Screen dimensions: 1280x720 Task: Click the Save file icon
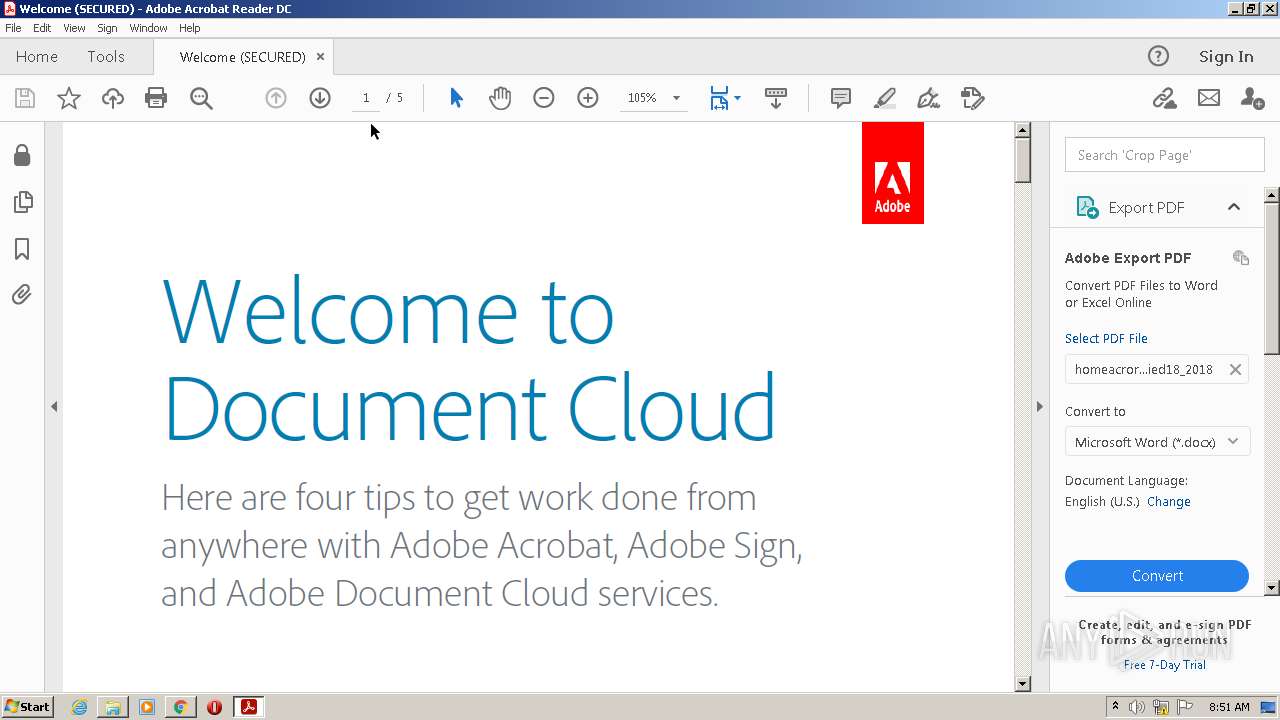coord(25,98)
